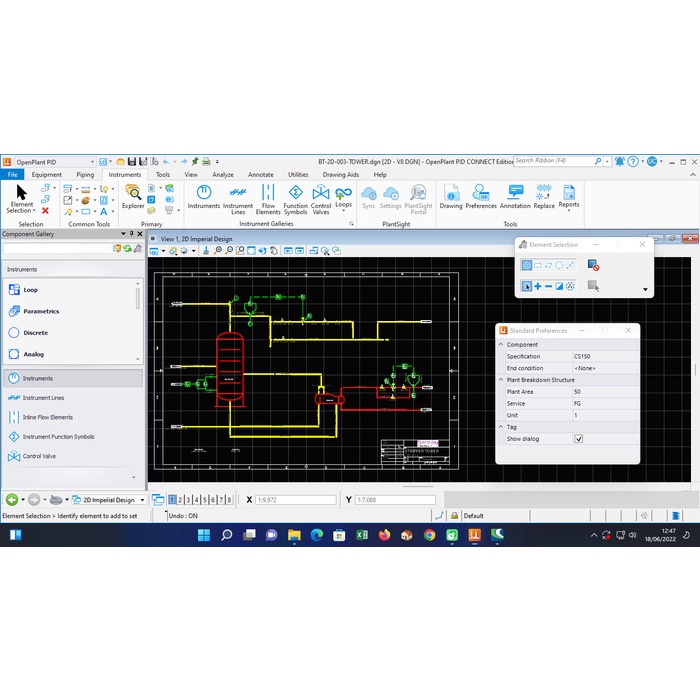
Task: Click the refresh icon in Component Gallery
Action: click(x=127, y=249)
